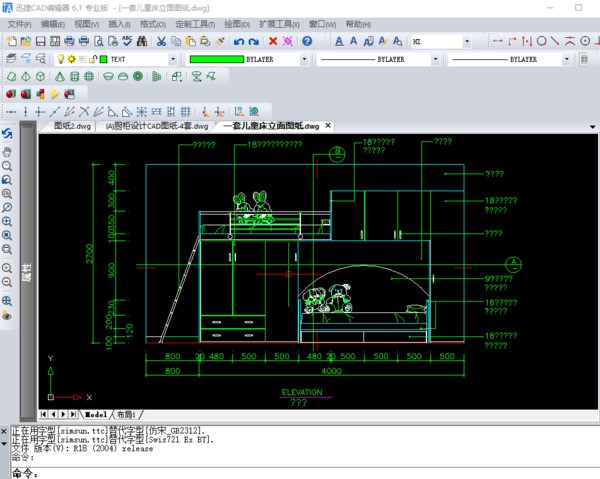Switch to the 图纸2.dwg tab

(70, 126)
